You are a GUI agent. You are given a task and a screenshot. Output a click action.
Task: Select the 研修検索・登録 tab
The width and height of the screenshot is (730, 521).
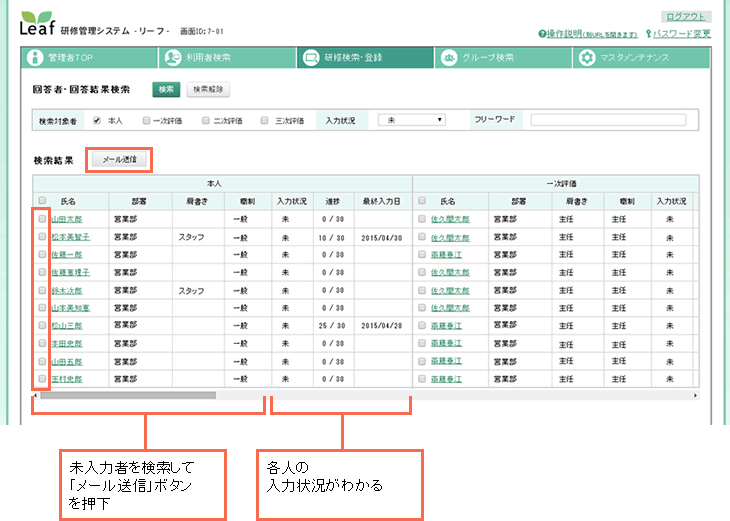365,58
